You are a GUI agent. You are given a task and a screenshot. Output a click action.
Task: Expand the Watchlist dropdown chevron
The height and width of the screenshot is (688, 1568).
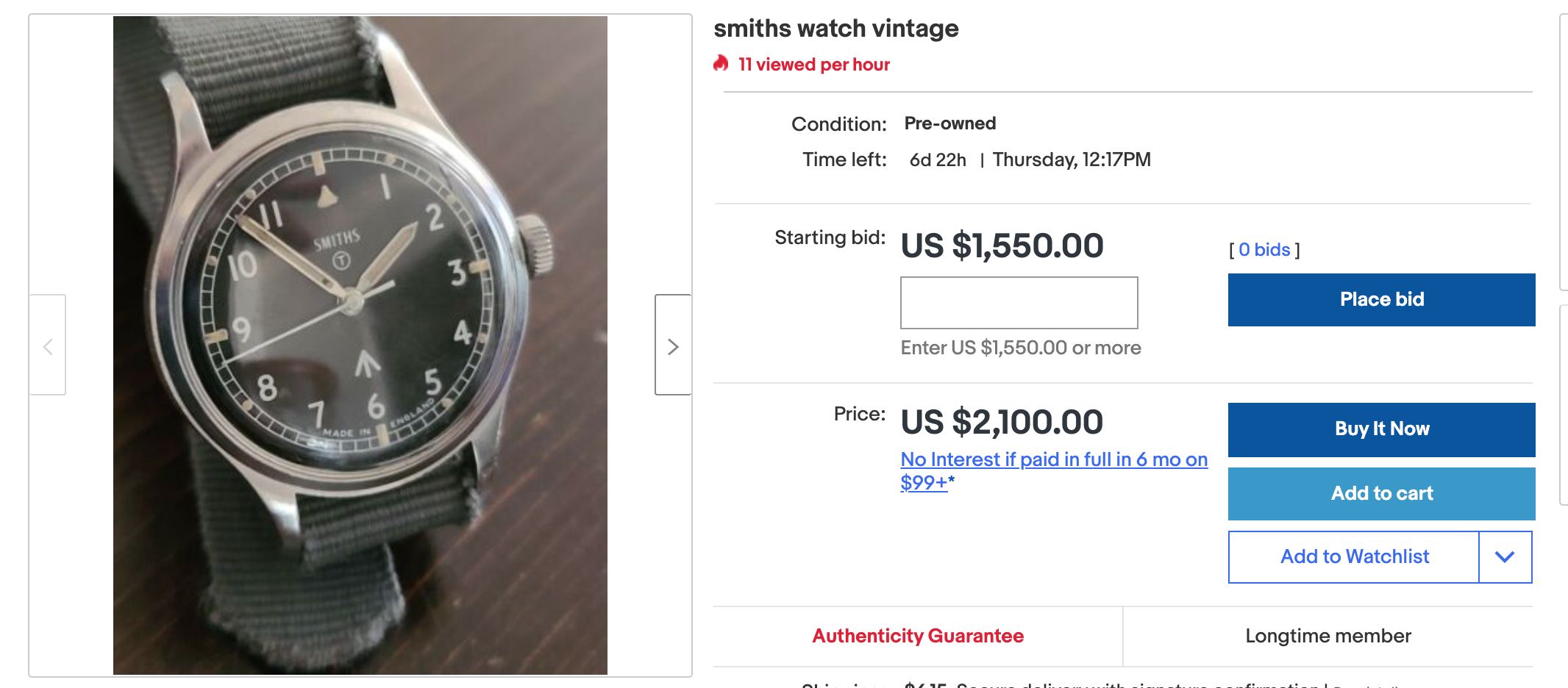tap(1505, 557)
